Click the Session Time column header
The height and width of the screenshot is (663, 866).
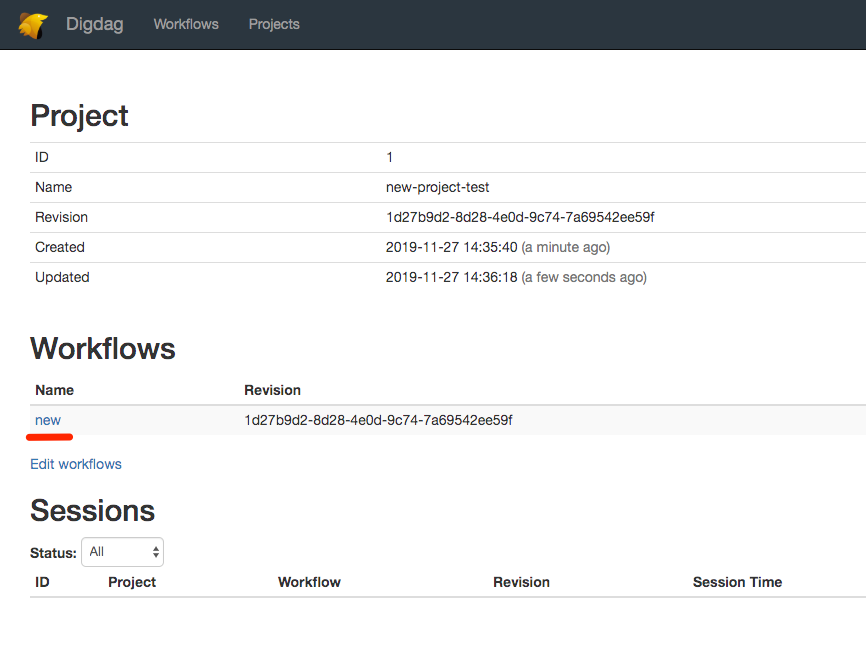pos(737,582)
